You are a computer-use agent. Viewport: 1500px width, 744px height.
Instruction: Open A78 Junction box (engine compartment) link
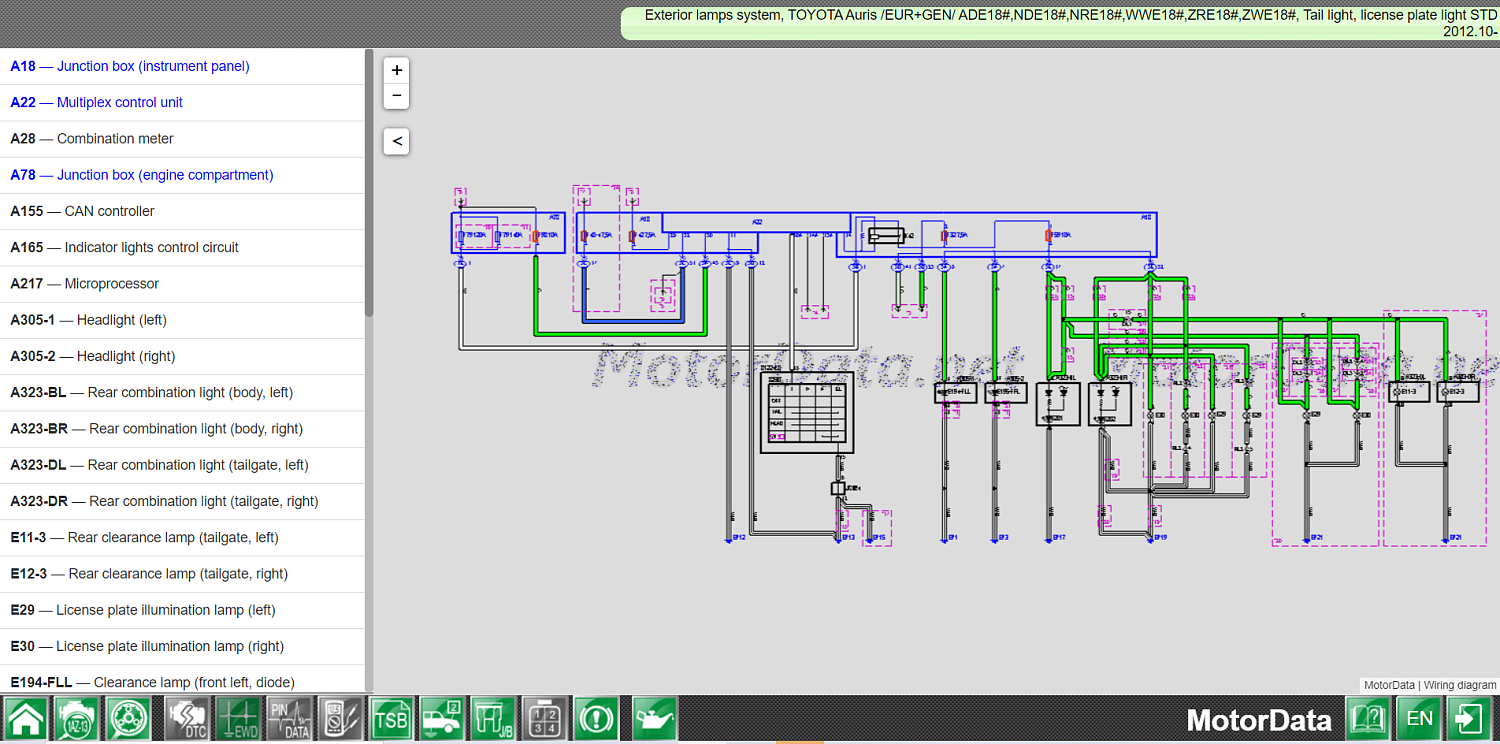[x=140, y=175]
